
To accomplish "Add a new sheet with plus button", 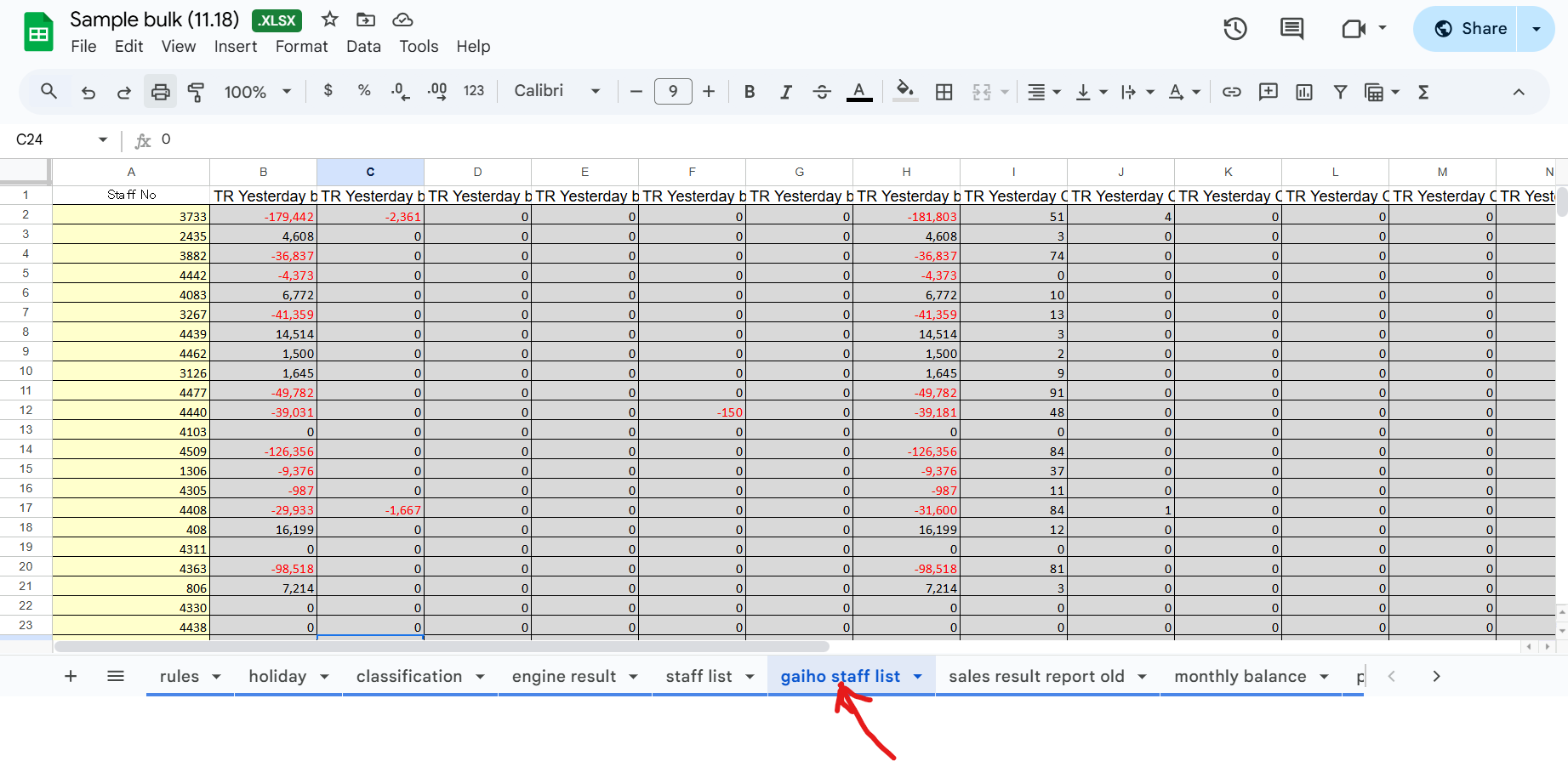I will [71, 677].
